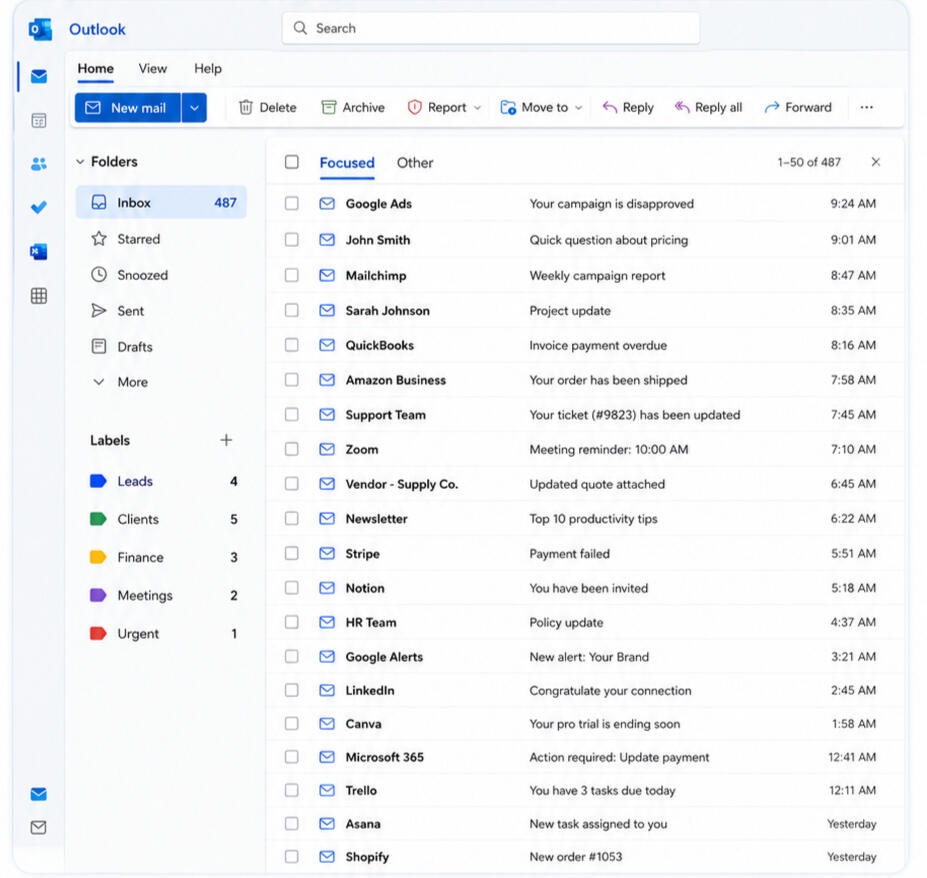The height and width of the screenshot is (878, 927).
Task: Collapse the Folders section chevron
Action: click(80, 161)
